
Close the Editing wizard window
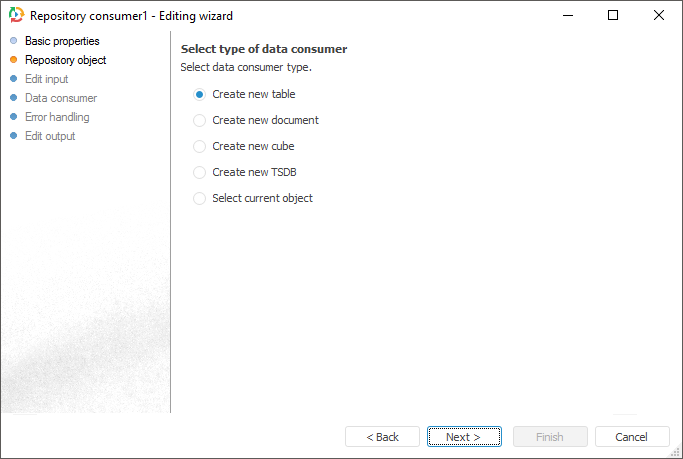click(x=658, y=15)
